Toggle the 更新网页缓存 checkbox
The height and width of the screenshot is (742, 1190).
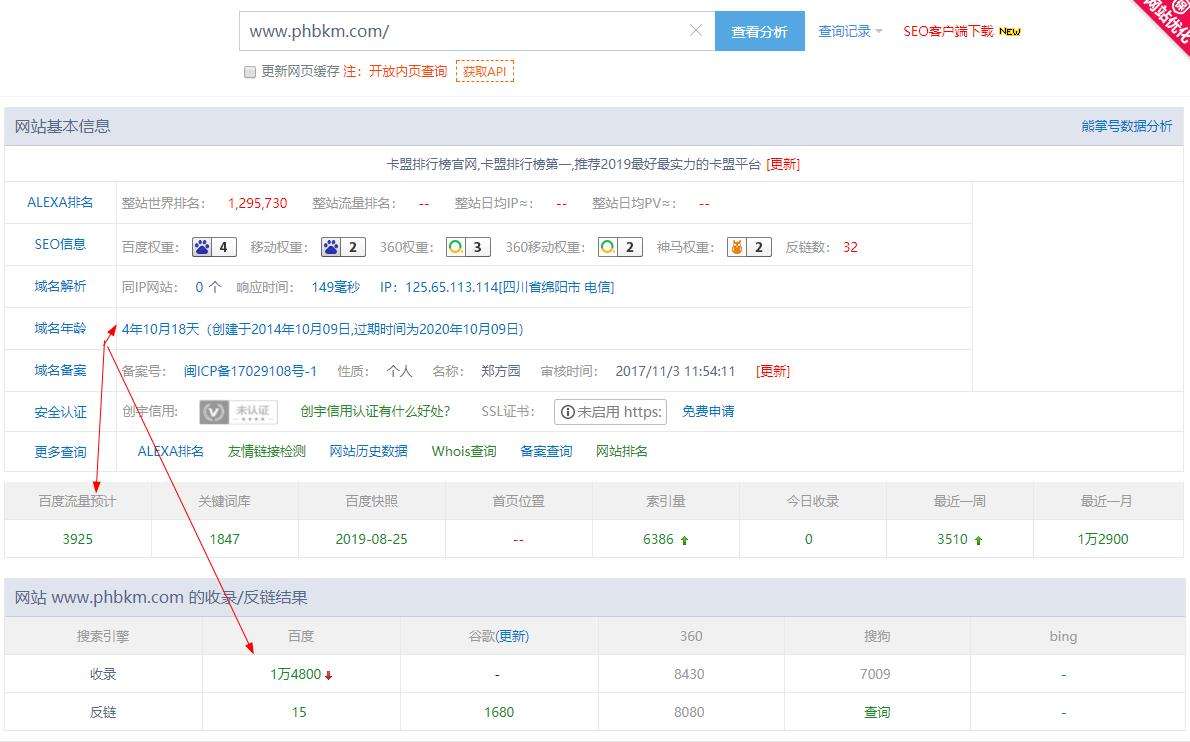(x=250, y=72)
